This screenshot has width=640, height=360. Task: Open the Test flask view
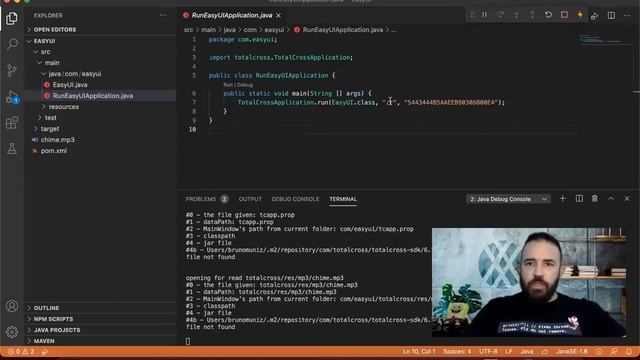12,149
